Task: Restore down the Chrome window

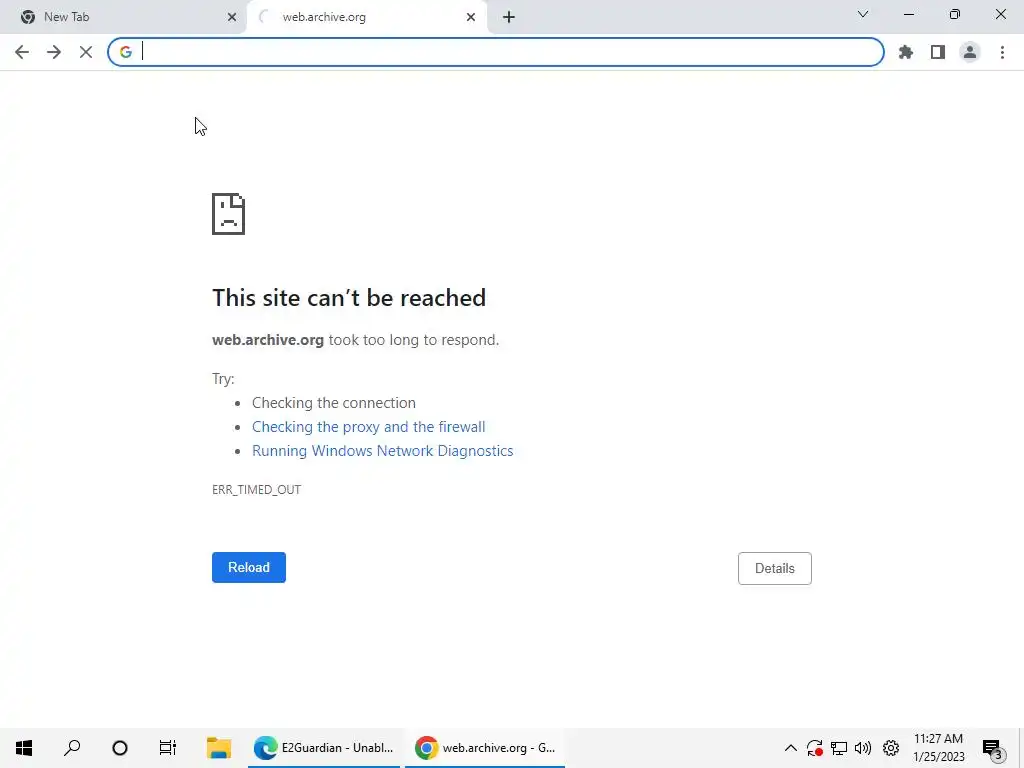Action: coord(955,14)
